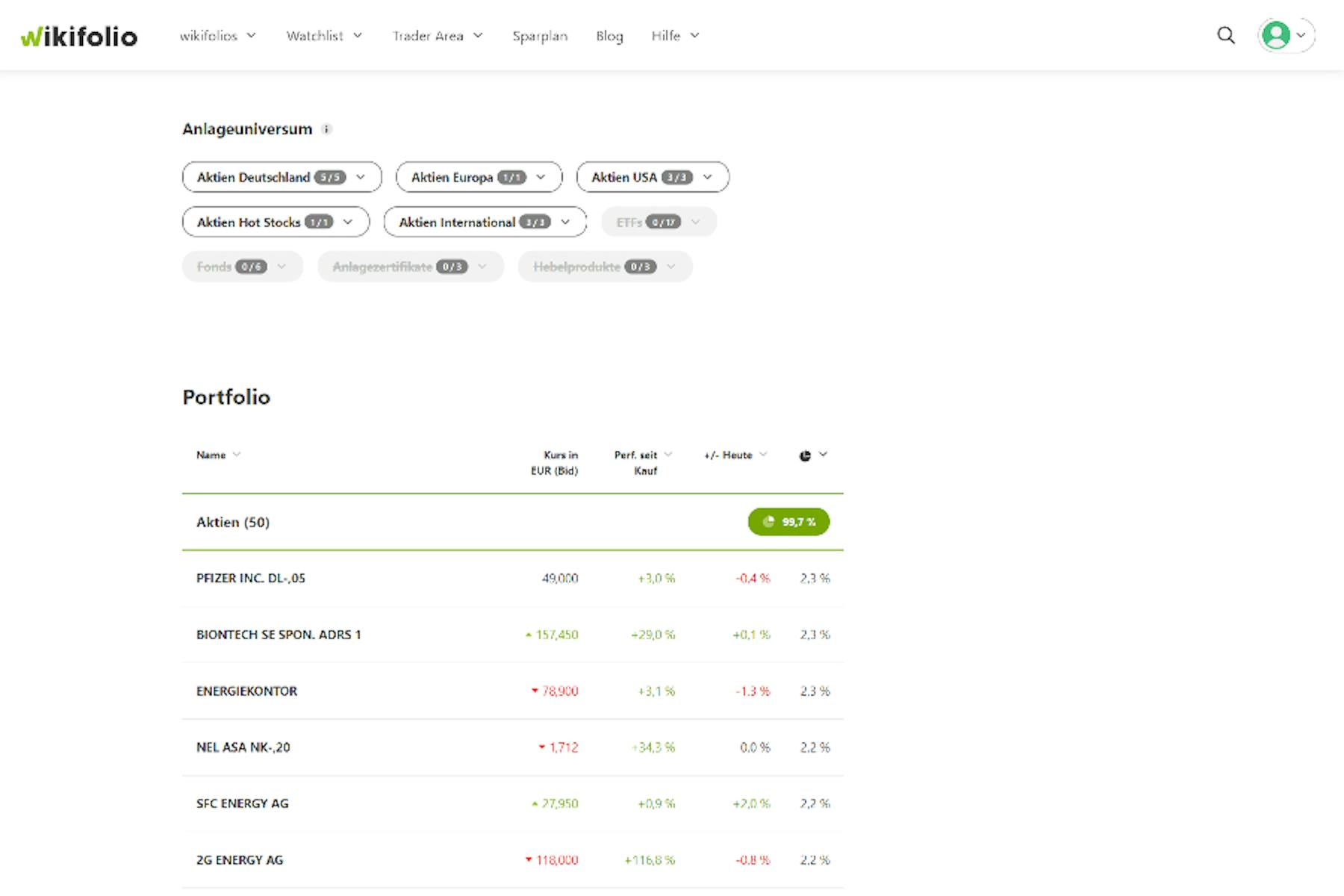The width and height of the screenshot is (1344, 896).
Task: Click the Kurs in EUR (Bid) header
Action: click(x=554, y=462)
